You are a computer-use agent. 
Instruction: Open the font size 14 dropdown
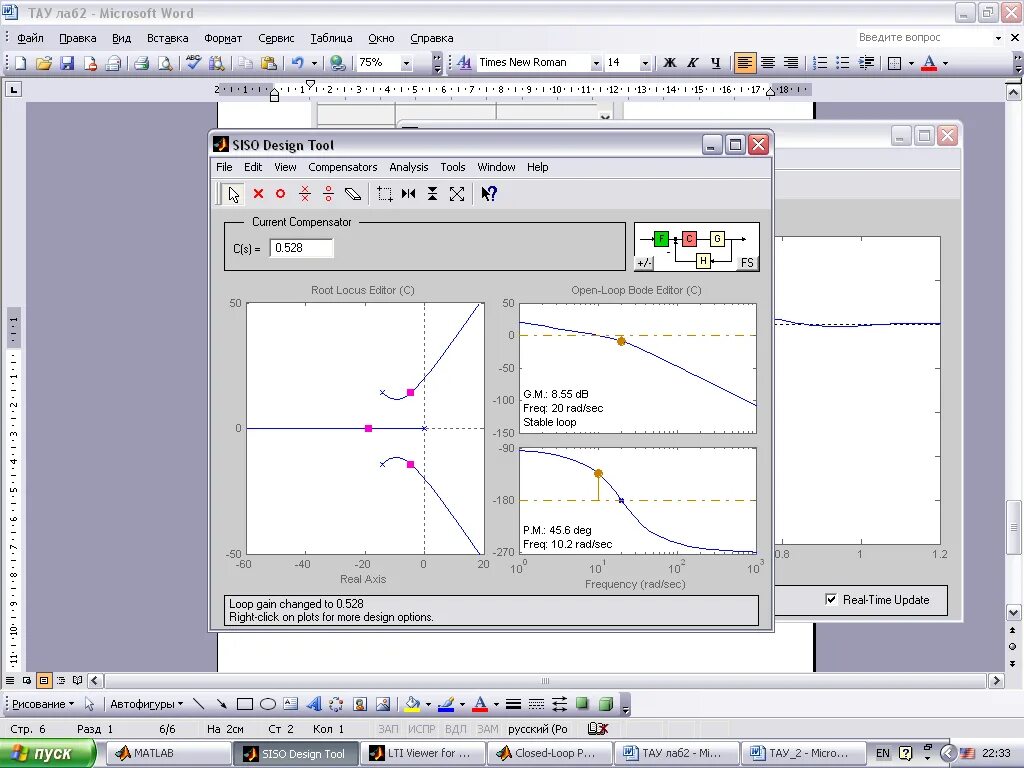click(645, 63)
